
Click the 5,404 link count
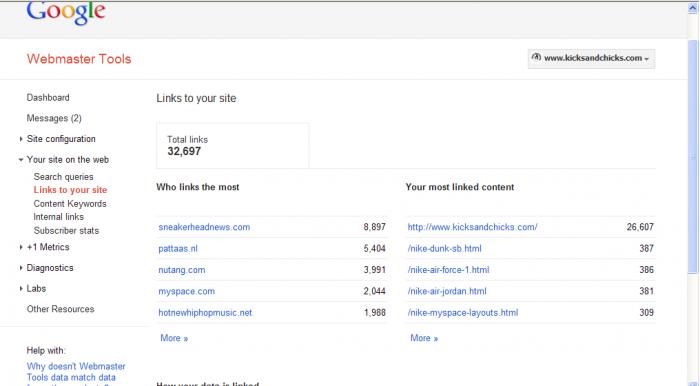375,249
